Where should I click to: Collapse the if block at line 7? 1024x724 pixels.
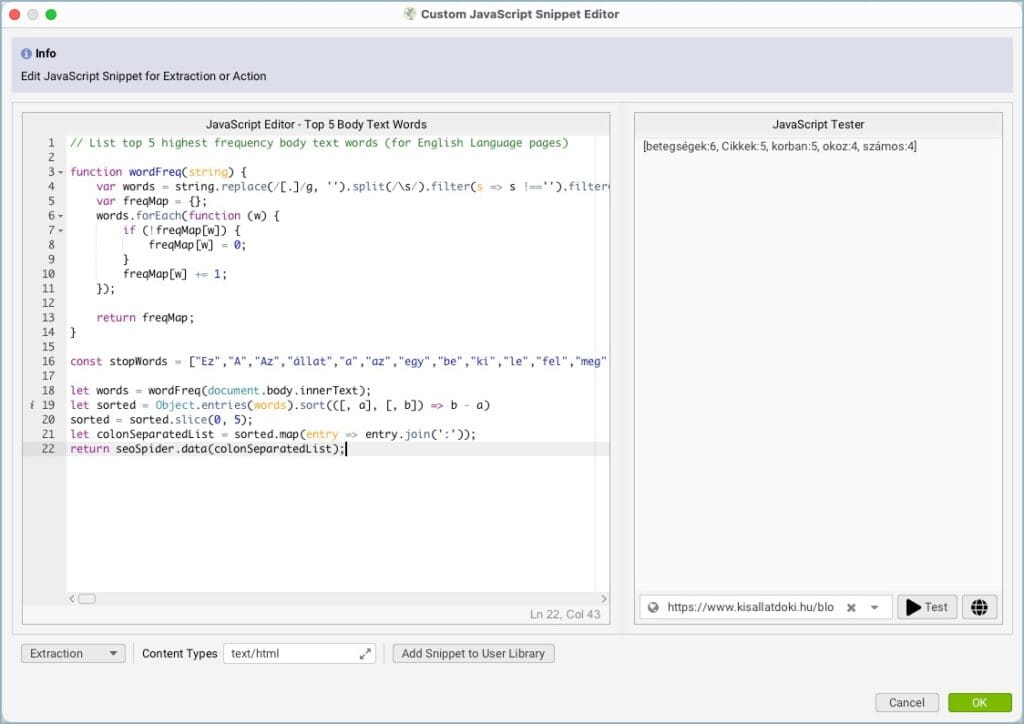(x=61, y=230)
